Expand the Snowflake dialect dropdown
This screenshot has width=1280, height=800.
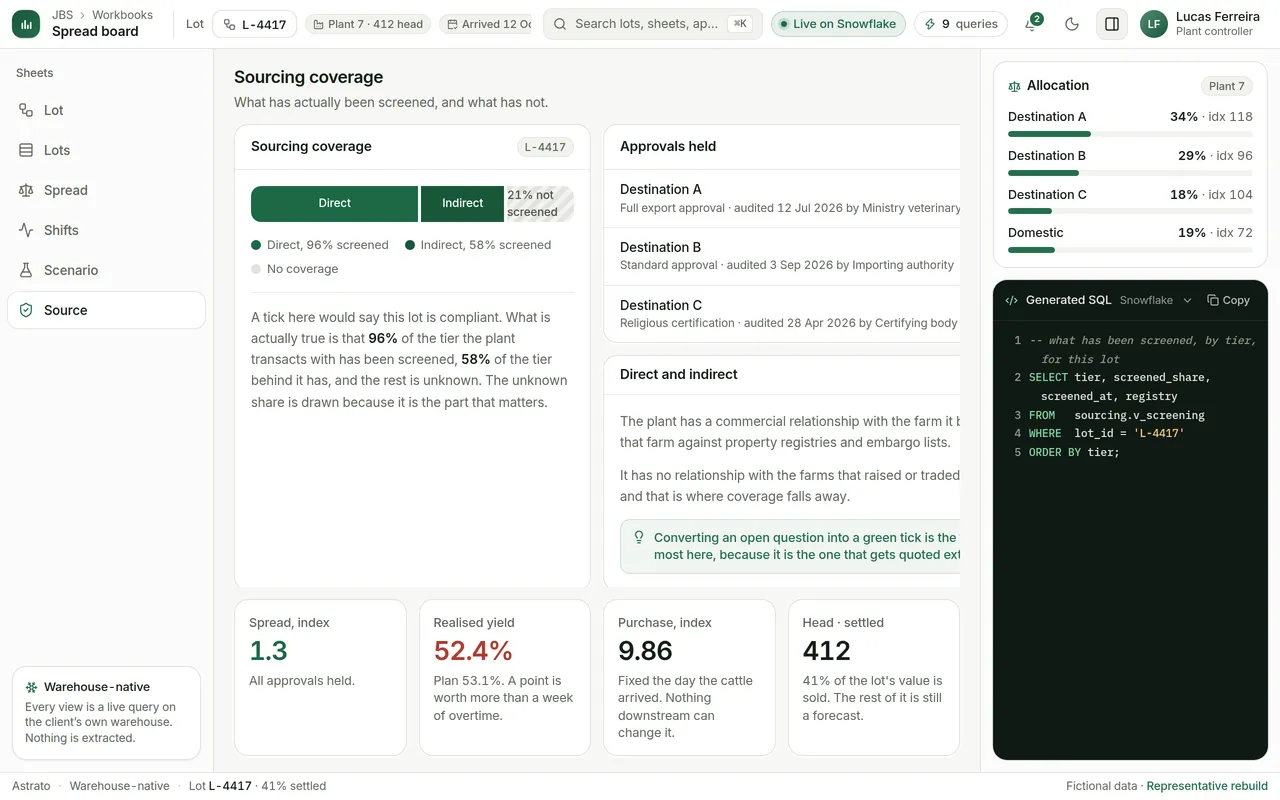point(1155,300)
